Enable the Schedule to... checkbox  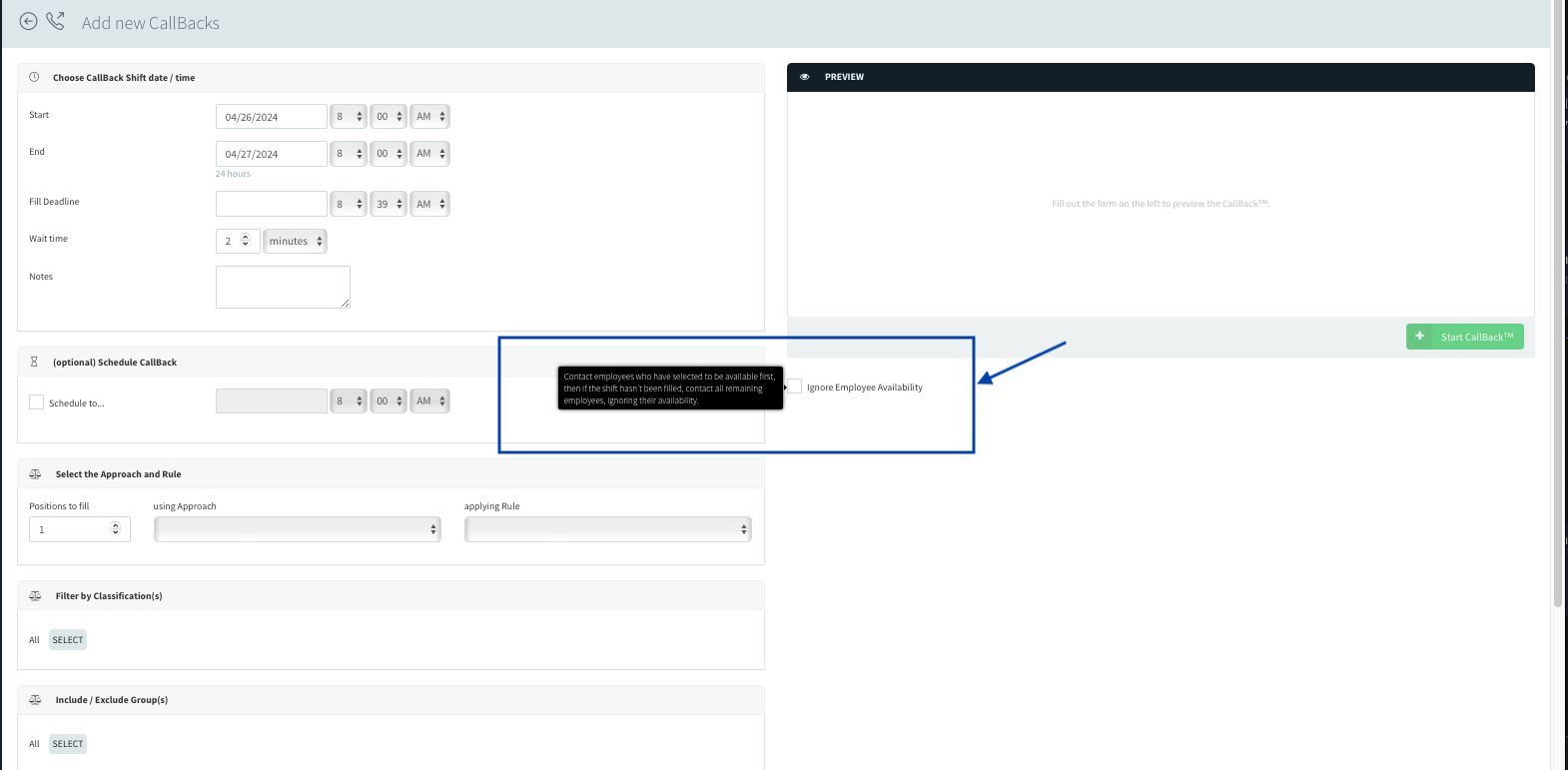(x=37, y=402)
